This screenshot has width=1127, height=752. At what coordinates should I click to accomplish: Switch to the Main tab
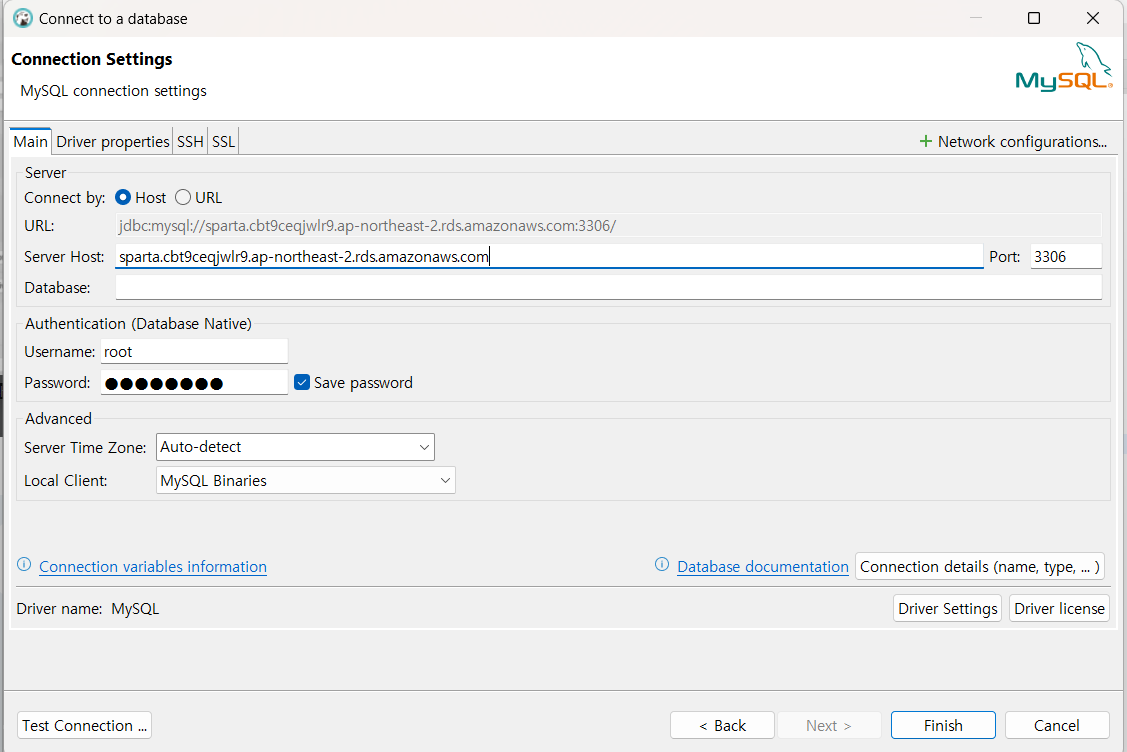coord(30,142)
